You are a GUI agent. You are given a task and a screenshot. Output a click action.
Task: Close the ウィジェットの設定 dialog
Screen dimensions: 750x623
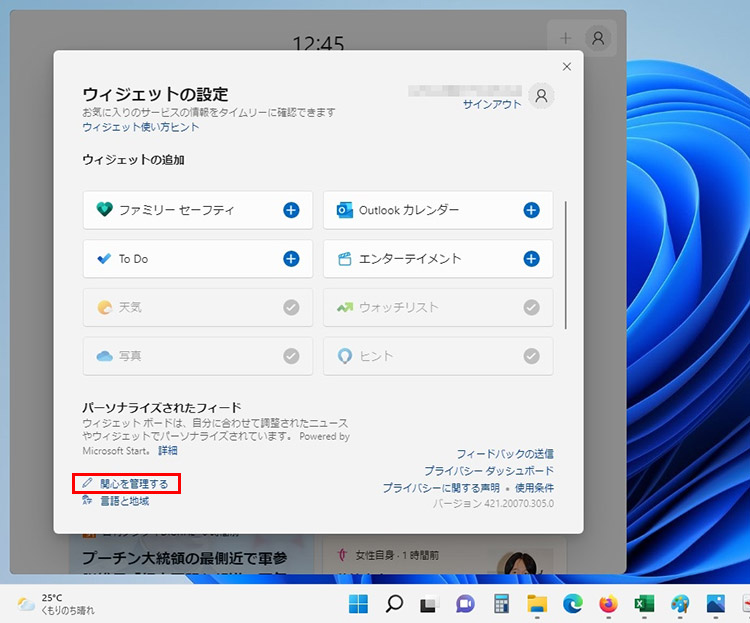tap(567, 67)
